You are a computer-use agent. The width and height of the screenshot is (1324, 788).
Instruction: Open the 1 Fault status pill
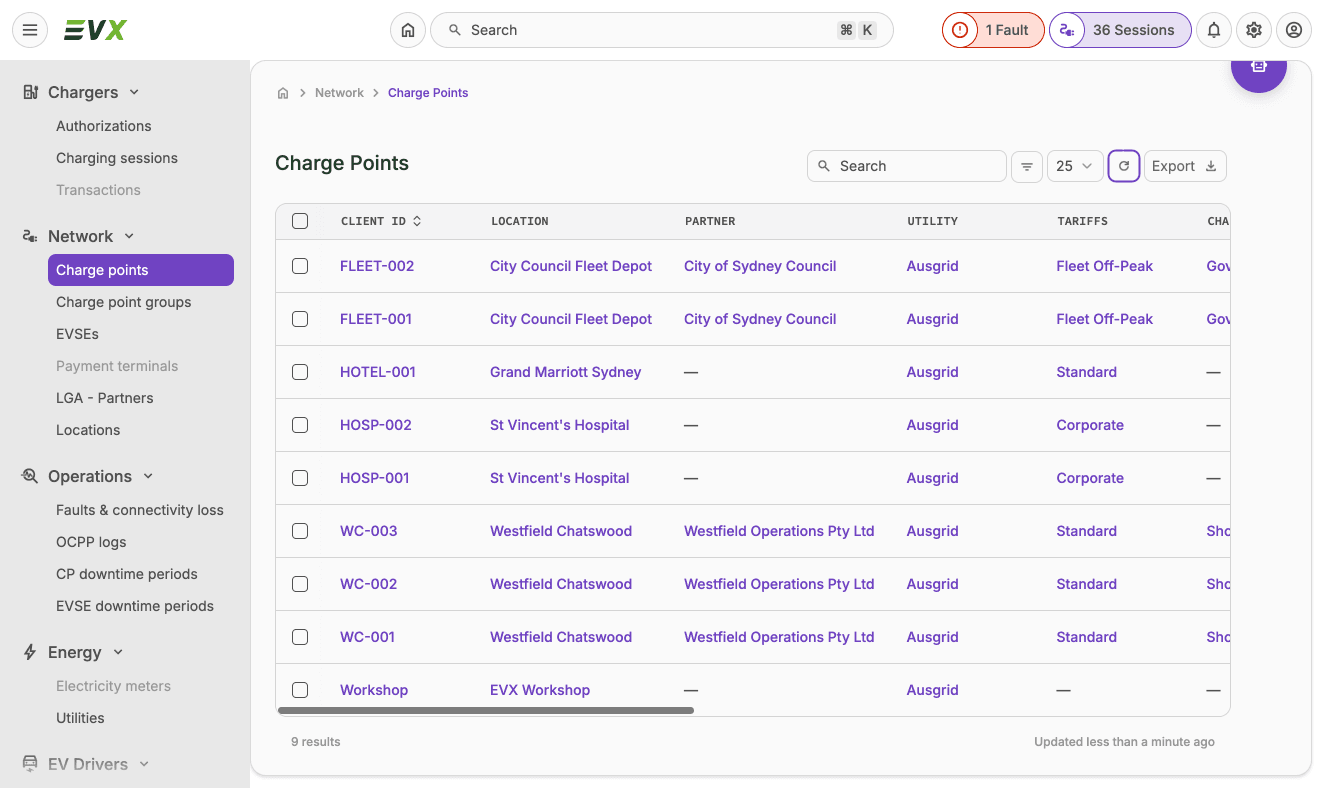click(x=993, y=30)
